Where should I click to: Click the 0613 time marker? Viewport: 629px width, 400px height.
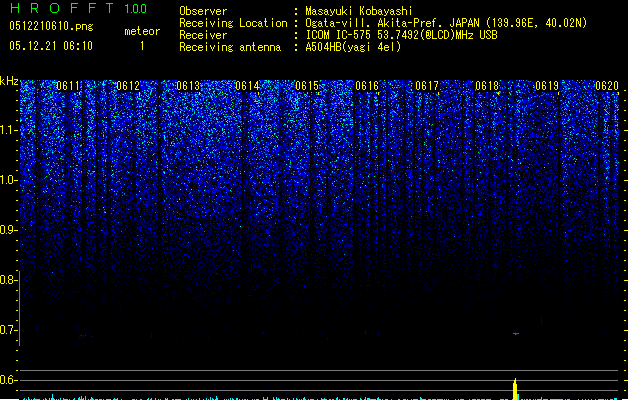[188, 86]
